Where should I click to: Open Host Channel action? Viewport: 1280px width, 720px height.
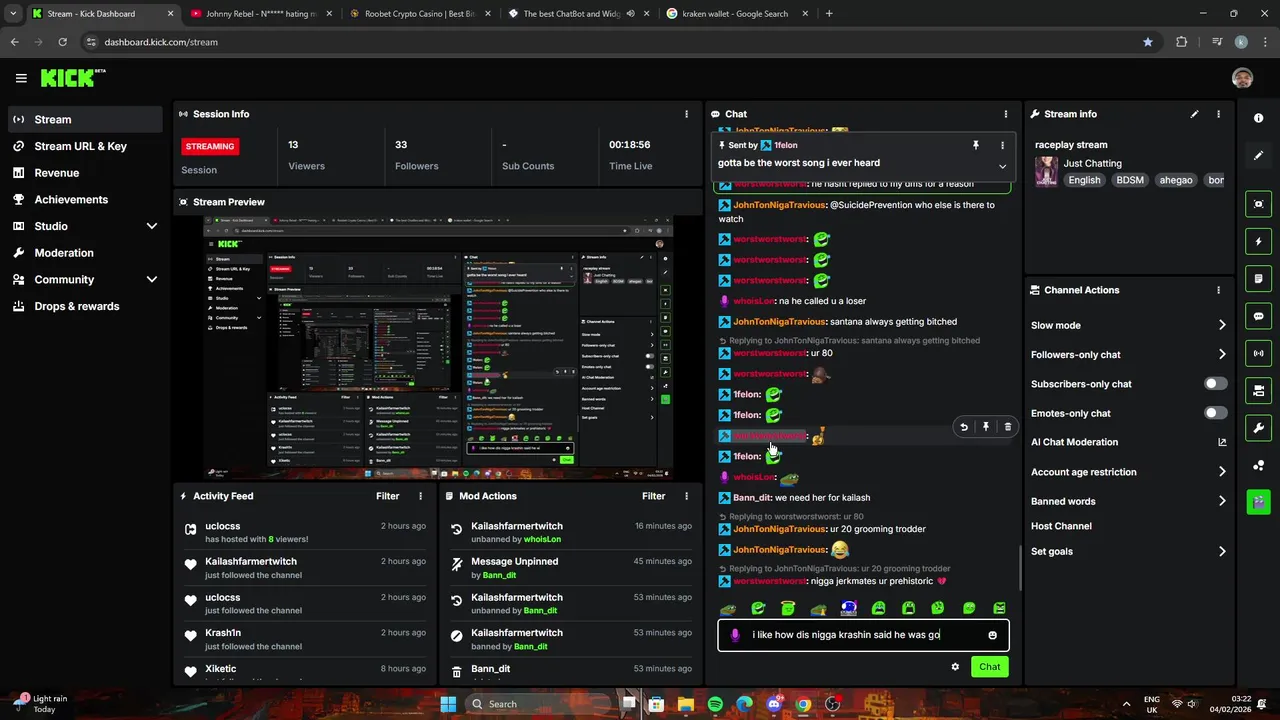[x=1061, y=526]
